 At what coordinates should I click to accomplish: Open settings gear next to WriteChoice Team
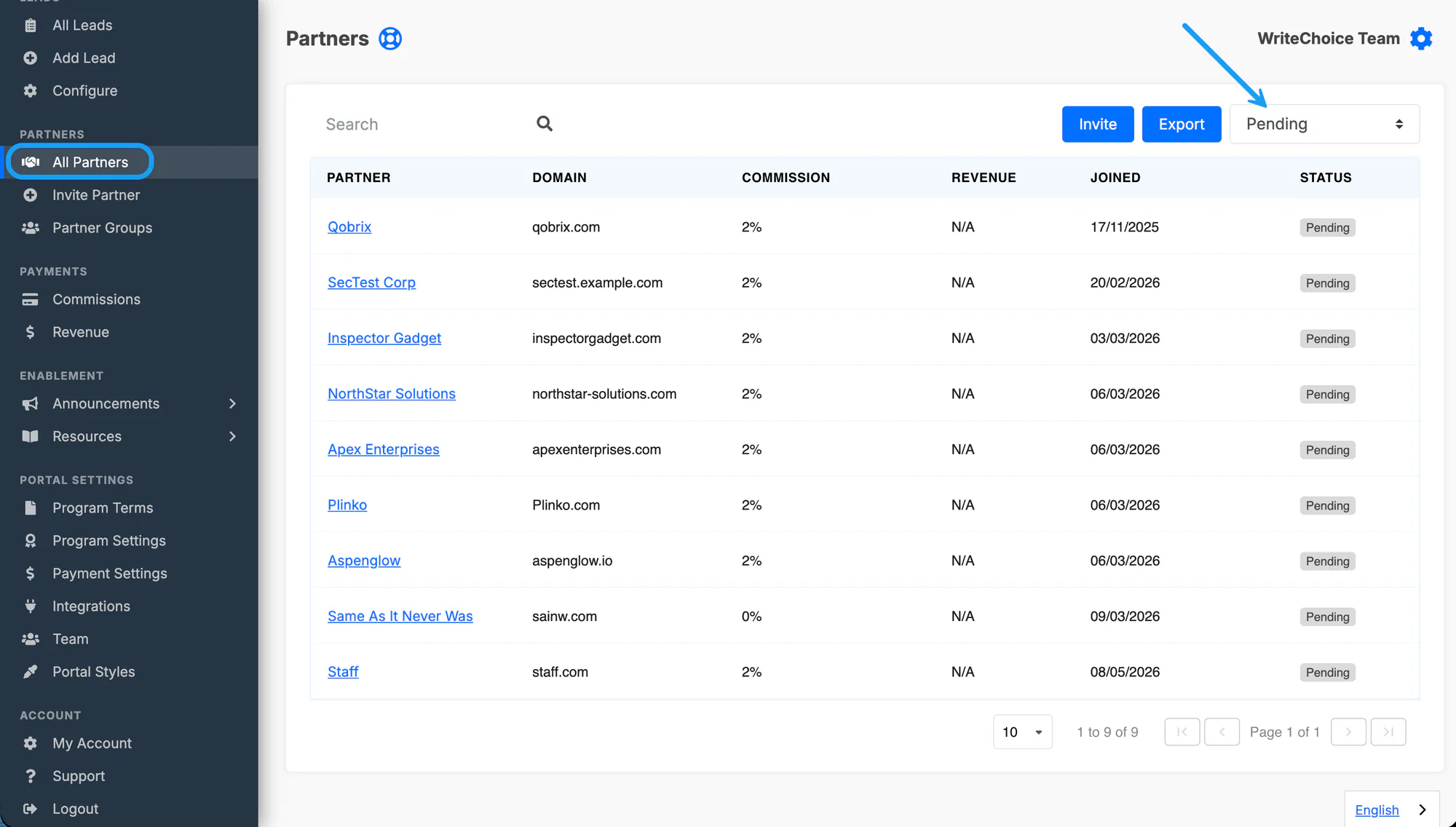[x=1421, y=39]
